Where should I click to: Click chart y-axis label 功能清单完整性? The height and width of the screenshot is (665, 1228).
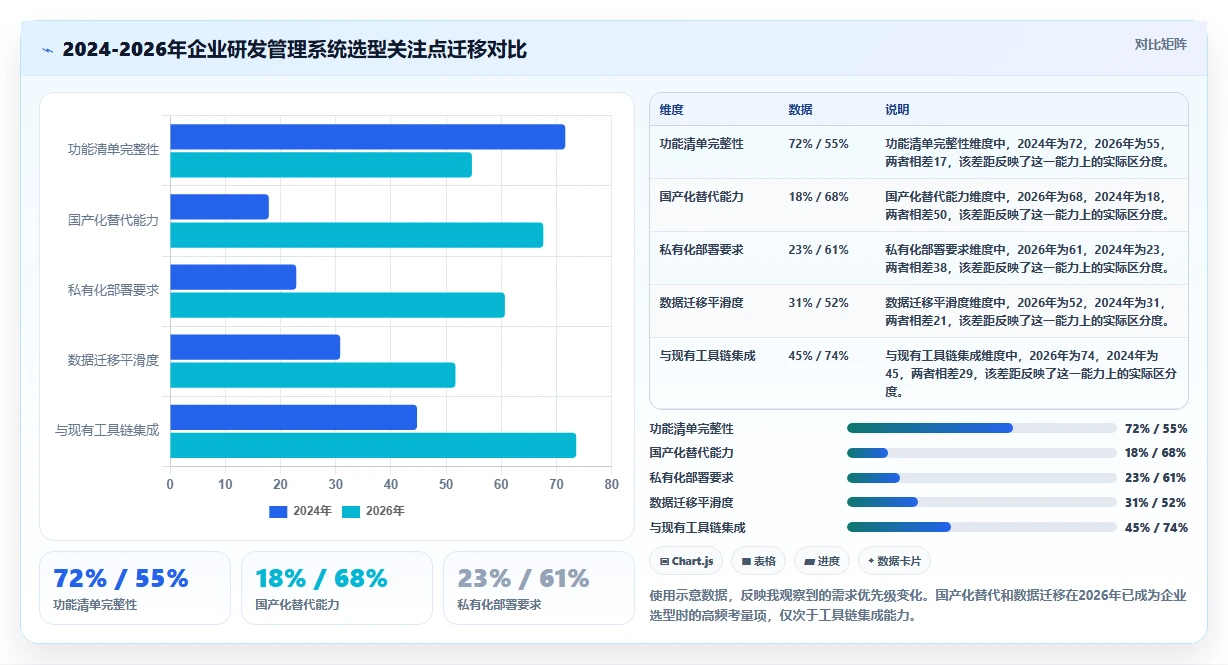point(113,150)
